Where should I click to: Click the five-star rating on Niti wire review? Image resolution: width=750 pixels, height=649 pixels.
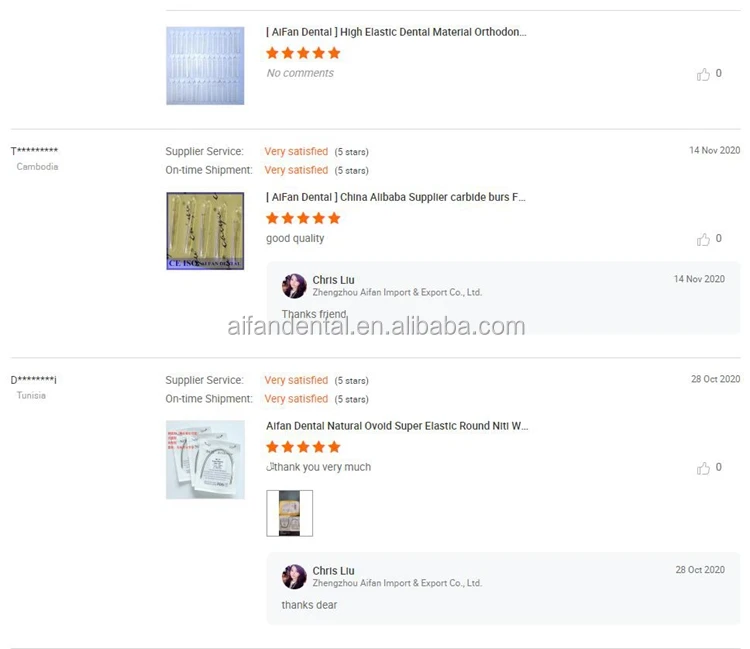pyautogui.click(x=303, y=447)
